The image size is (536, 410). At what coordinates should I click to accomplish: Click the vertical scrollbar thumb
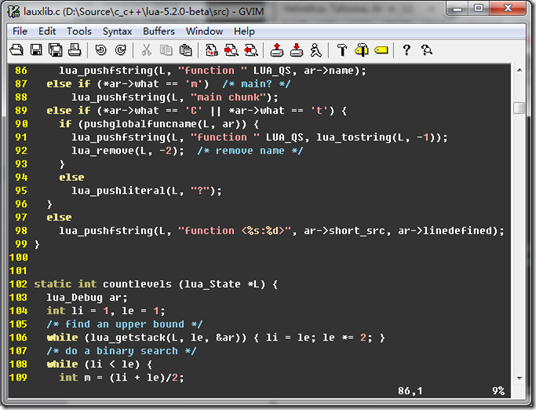pos(519,108)
